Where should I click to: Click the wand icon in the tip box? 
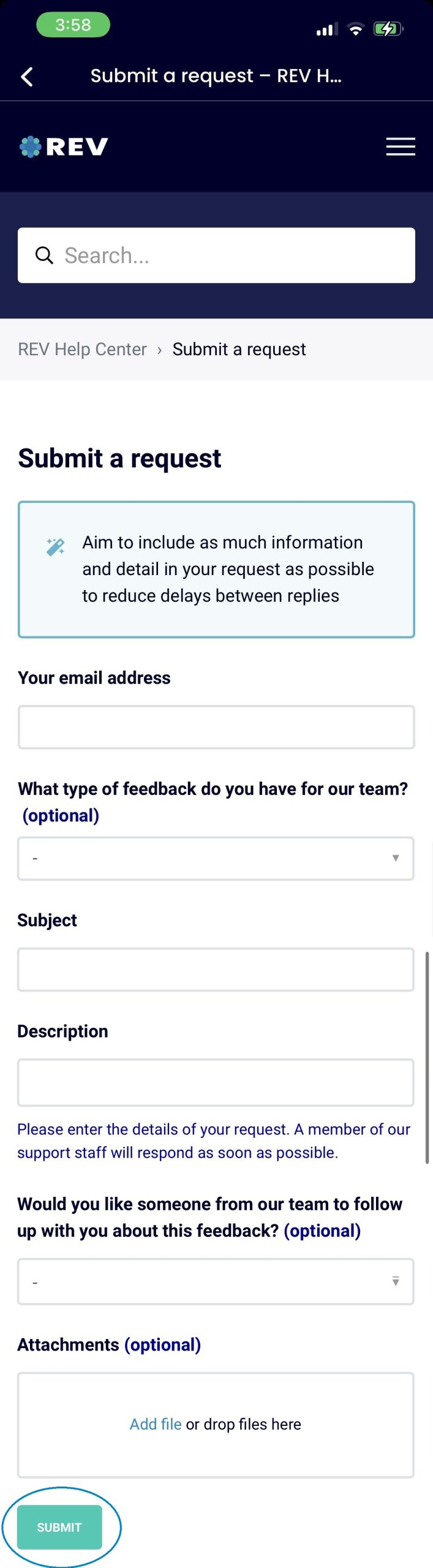point(55,544)
